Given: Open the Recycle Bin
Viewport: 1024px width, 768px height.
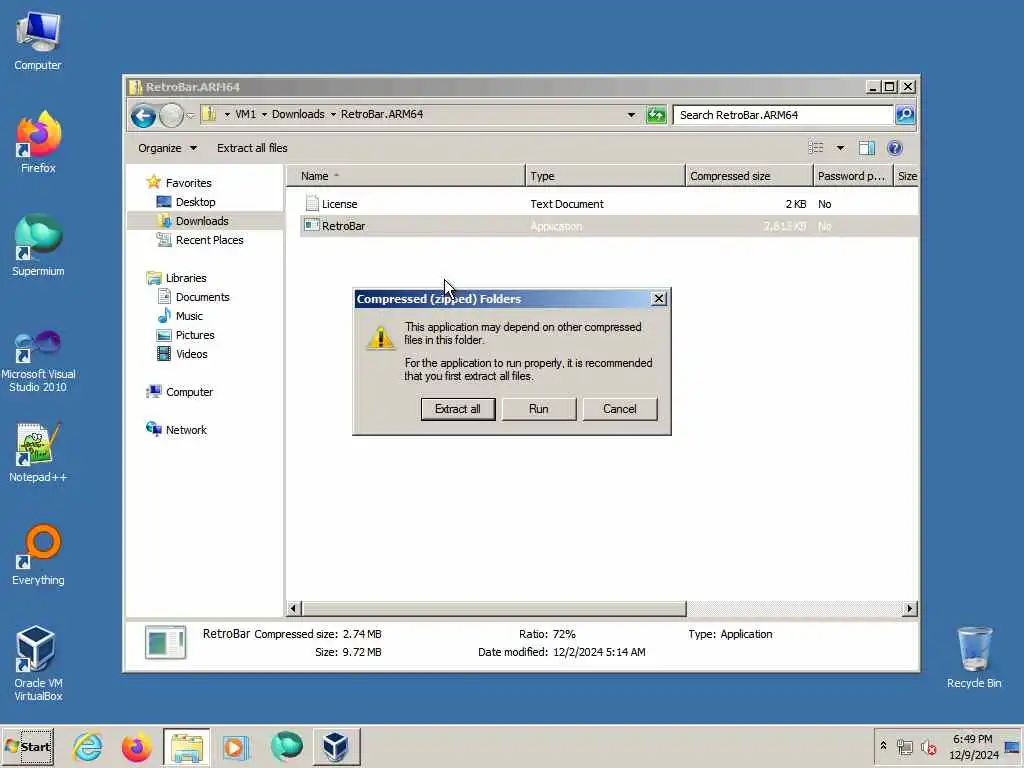Looking at the screenshot, I should pyautogui.click(x=974, y=657).
